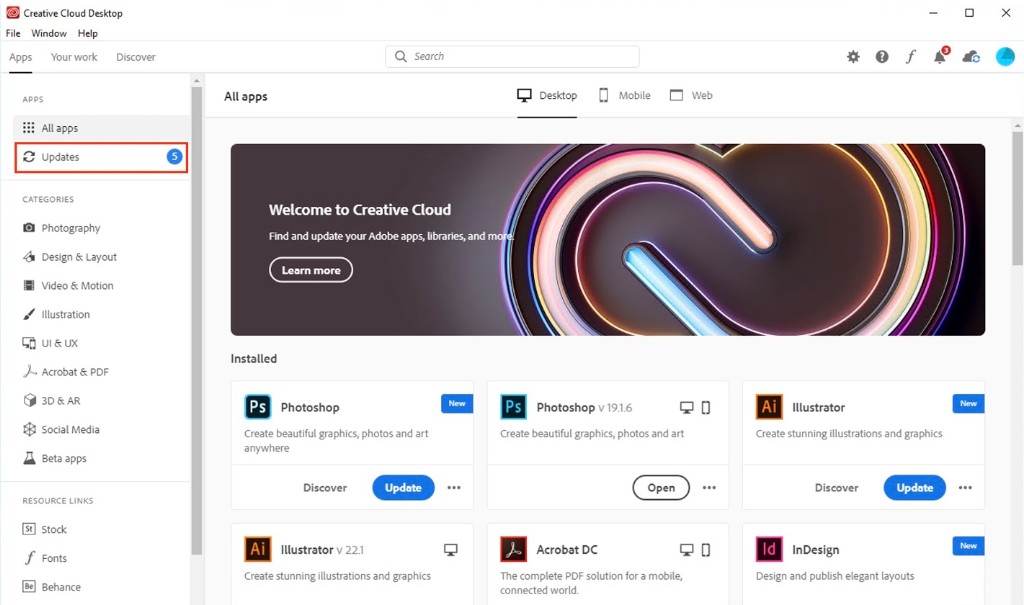Click the Illustrator v 22.1 app icon

pos(257,549)
